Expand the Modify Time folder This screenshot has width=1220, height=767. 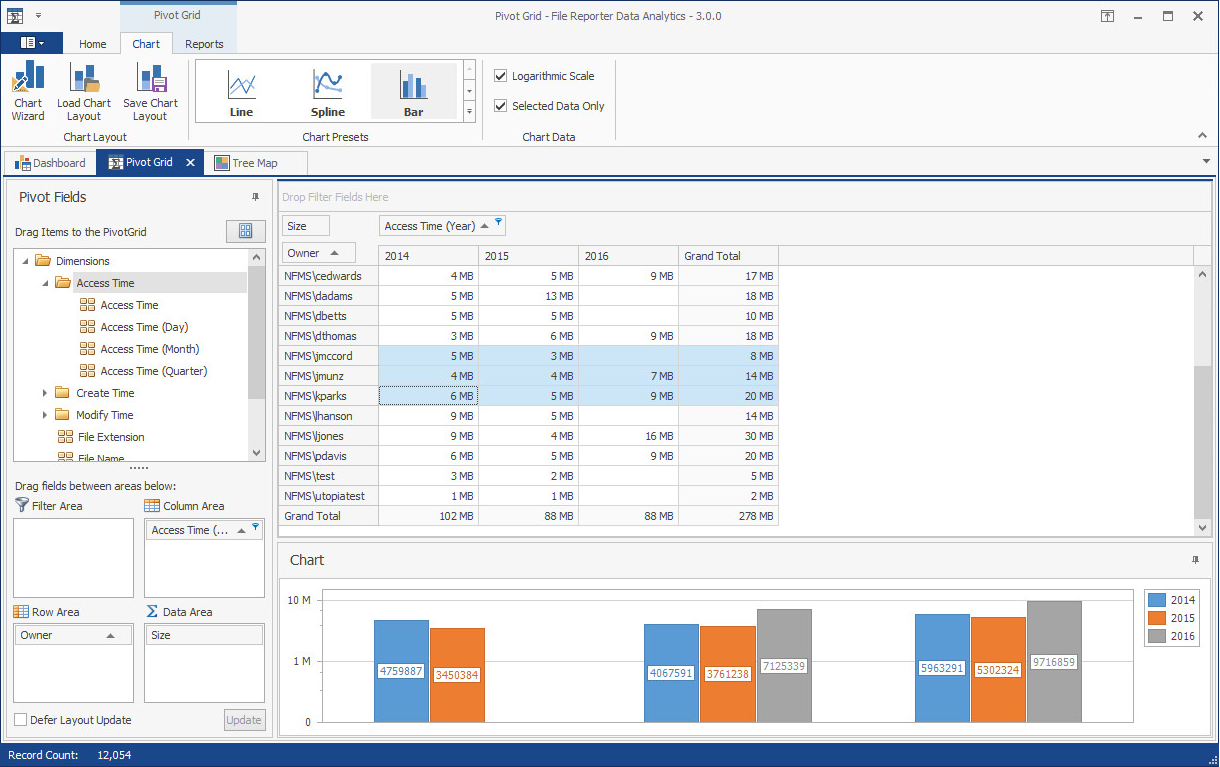coord(45,415)
